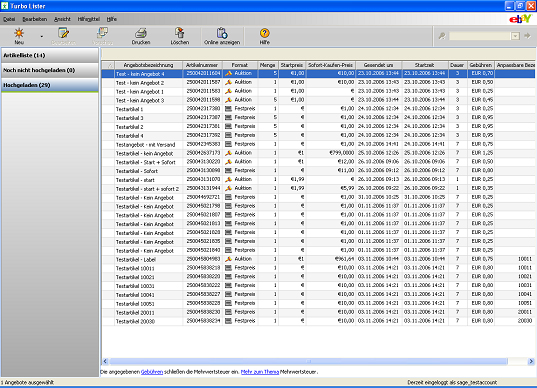Click the fee cell EUR 1,25

(x=482, y=153)
